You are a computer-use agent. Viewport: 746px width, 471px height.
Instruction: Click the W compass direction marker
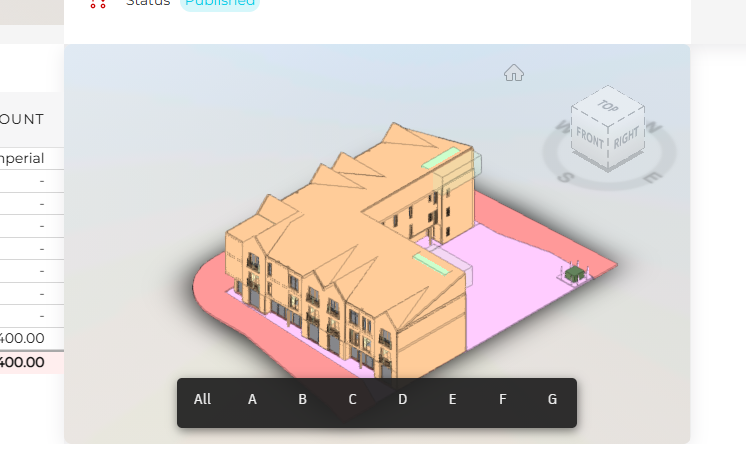coord(563,127)
